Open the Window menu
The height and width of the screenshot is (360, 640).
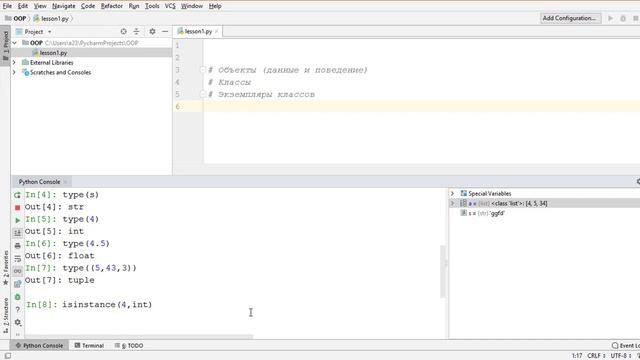click(191, 6)
